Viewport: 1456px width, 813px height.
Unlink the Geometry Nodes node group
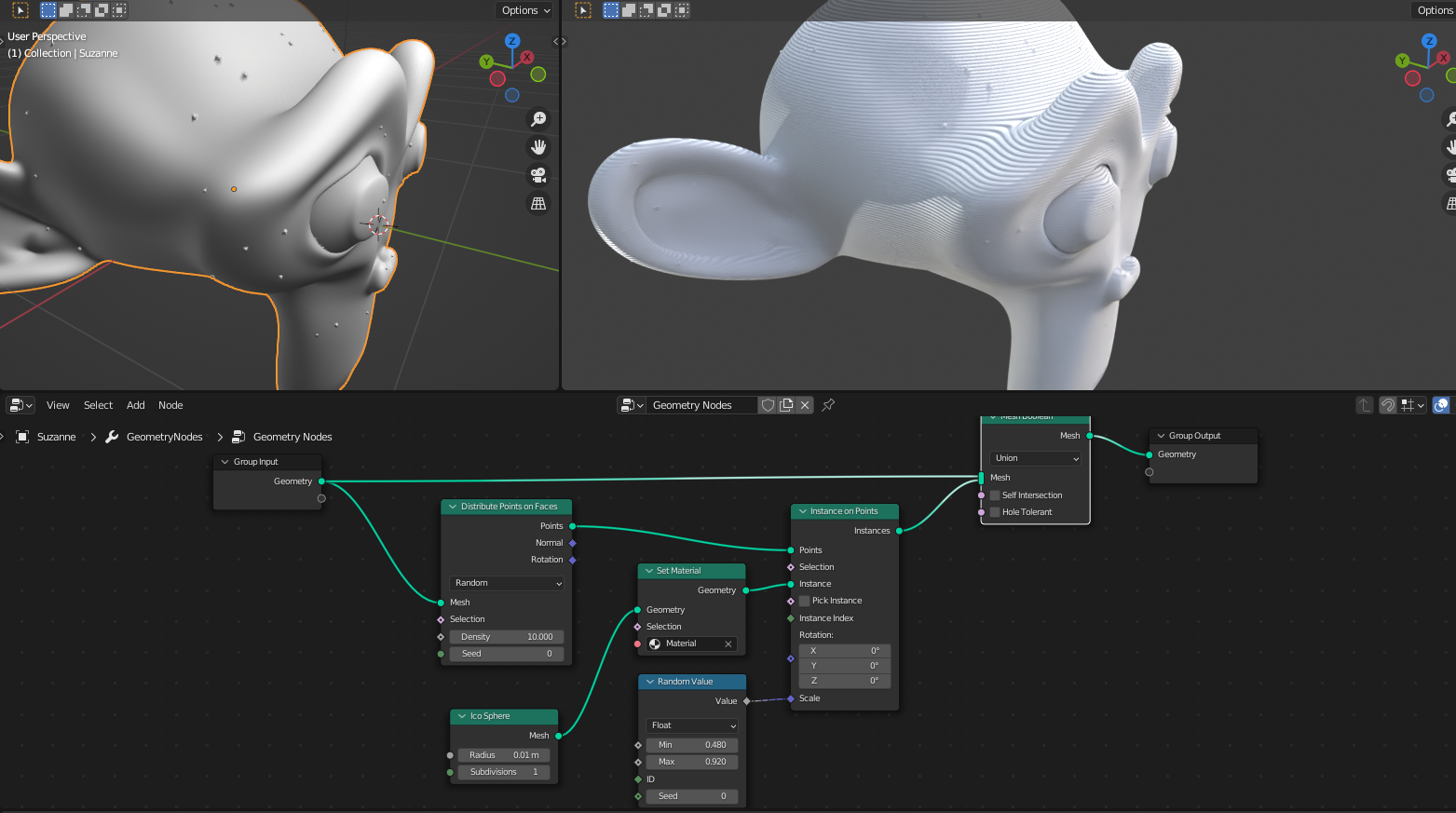[x=805, y=405]
